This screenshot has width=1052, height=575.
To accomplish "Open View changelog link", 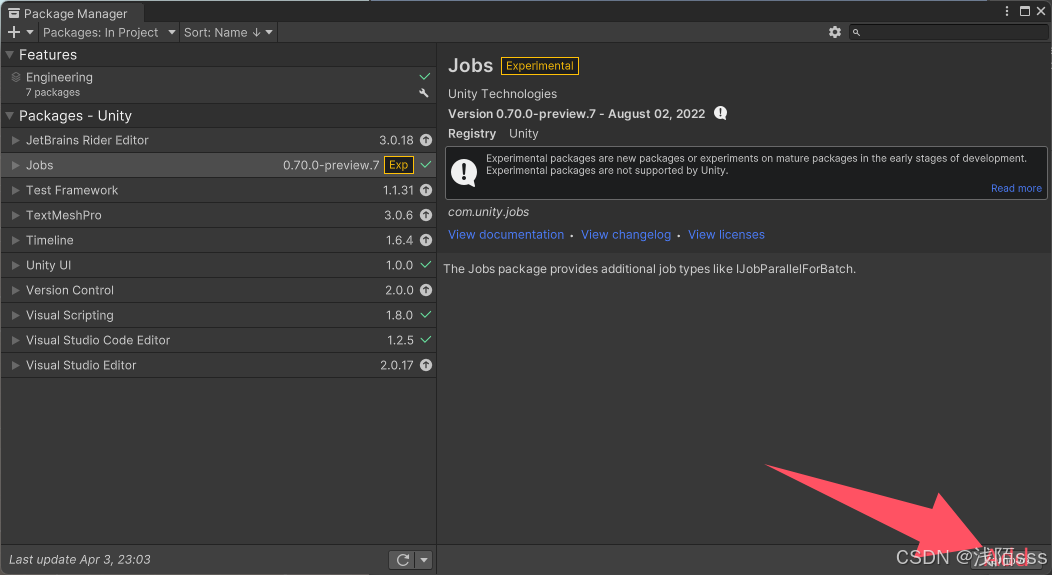I will (x=626, y=235).
